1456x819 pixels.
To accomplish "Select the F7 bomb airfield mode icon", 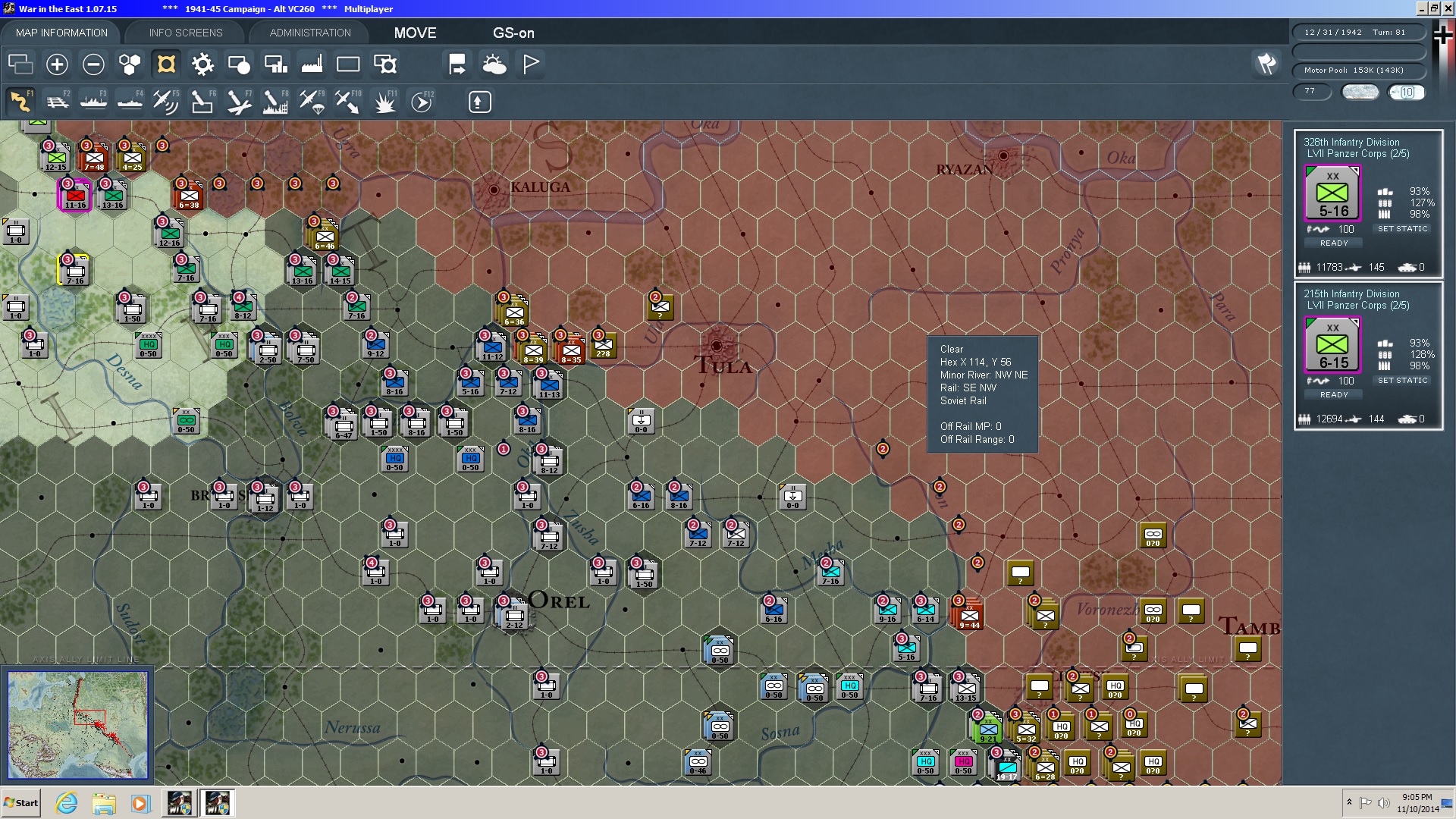I will (239, 102).
